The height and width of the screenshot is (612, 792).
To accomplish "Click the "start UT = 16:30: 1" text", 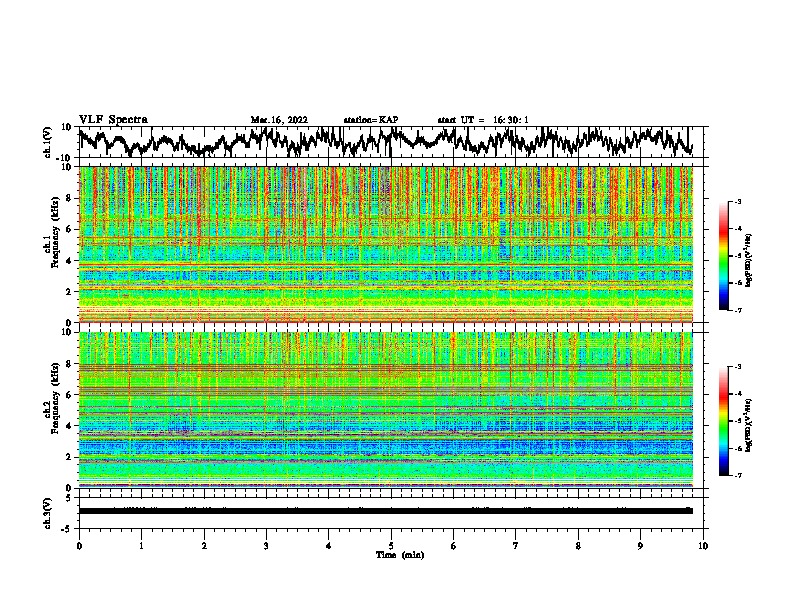I will tap(483, 120).
